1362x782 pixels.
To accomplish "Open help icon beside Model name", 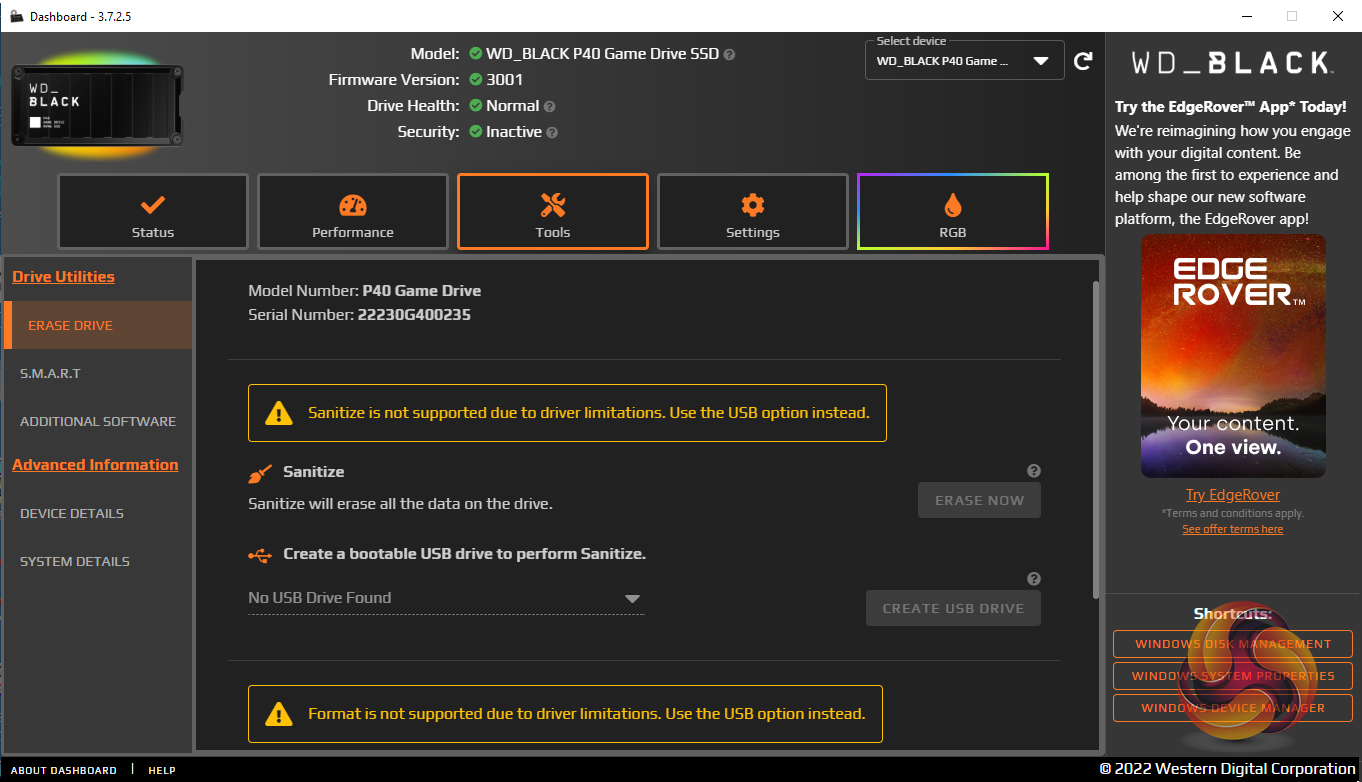I will pos(729,54).
